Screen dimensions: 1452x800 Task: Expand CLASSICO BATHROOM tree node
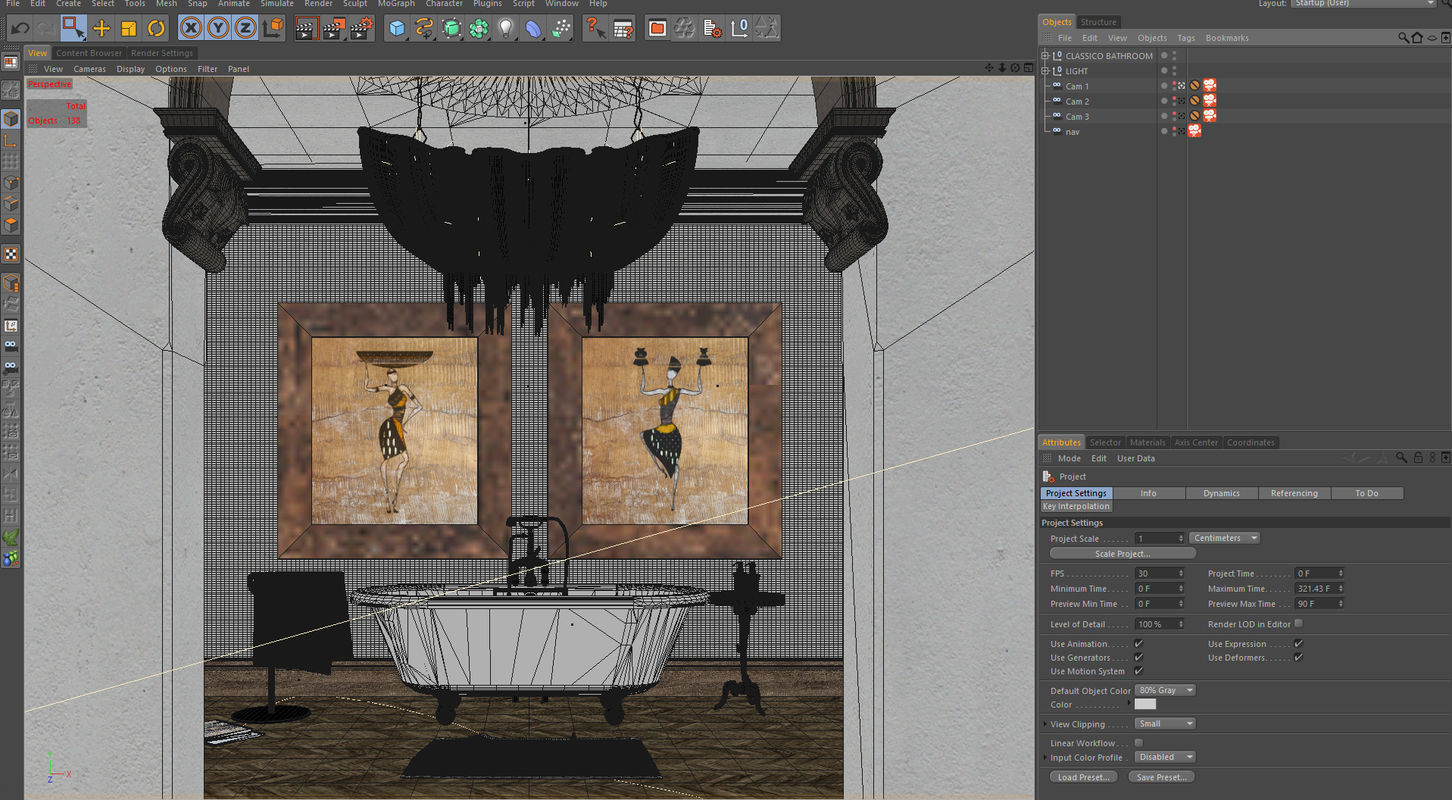(x=1045, y=56)
